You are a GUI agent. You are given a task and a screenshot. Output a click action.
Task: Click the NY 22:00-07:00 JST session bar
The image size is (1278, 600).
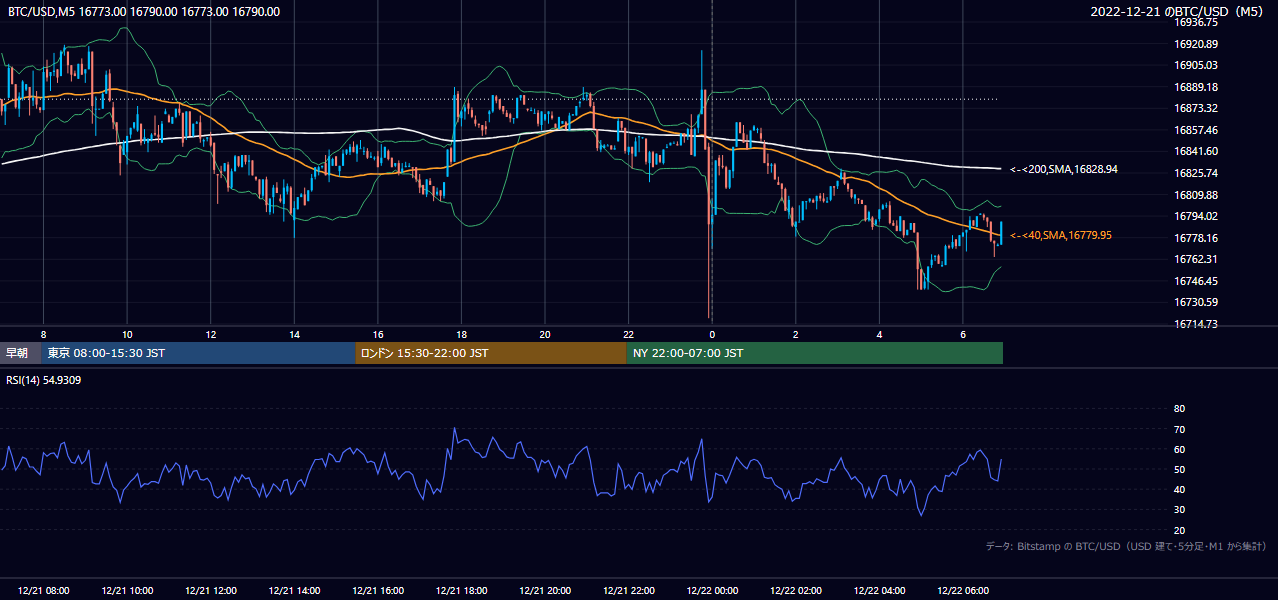click(815, 353)
